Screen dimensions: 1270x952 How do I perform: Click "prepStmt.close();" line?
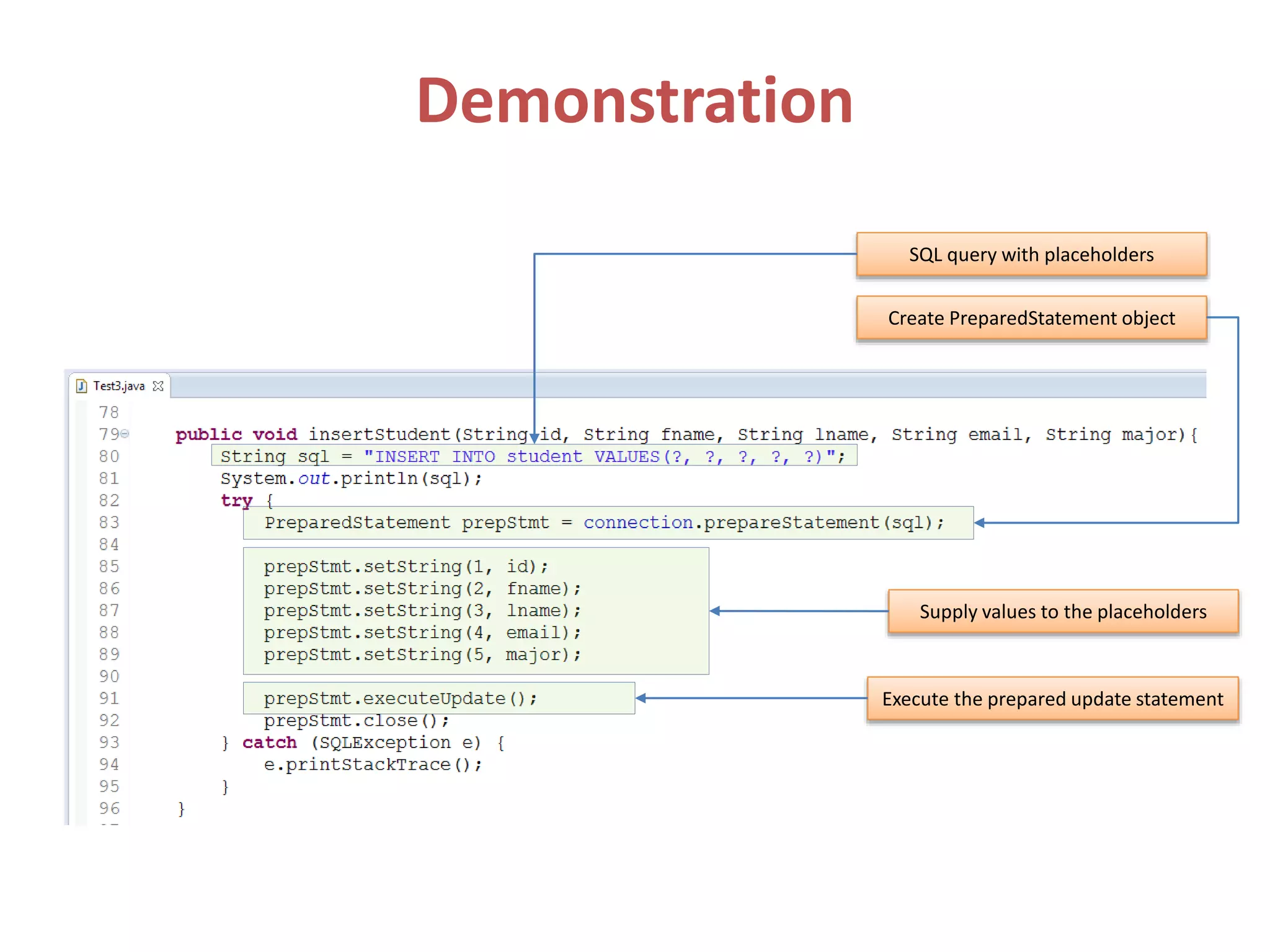tap(356, 721)
